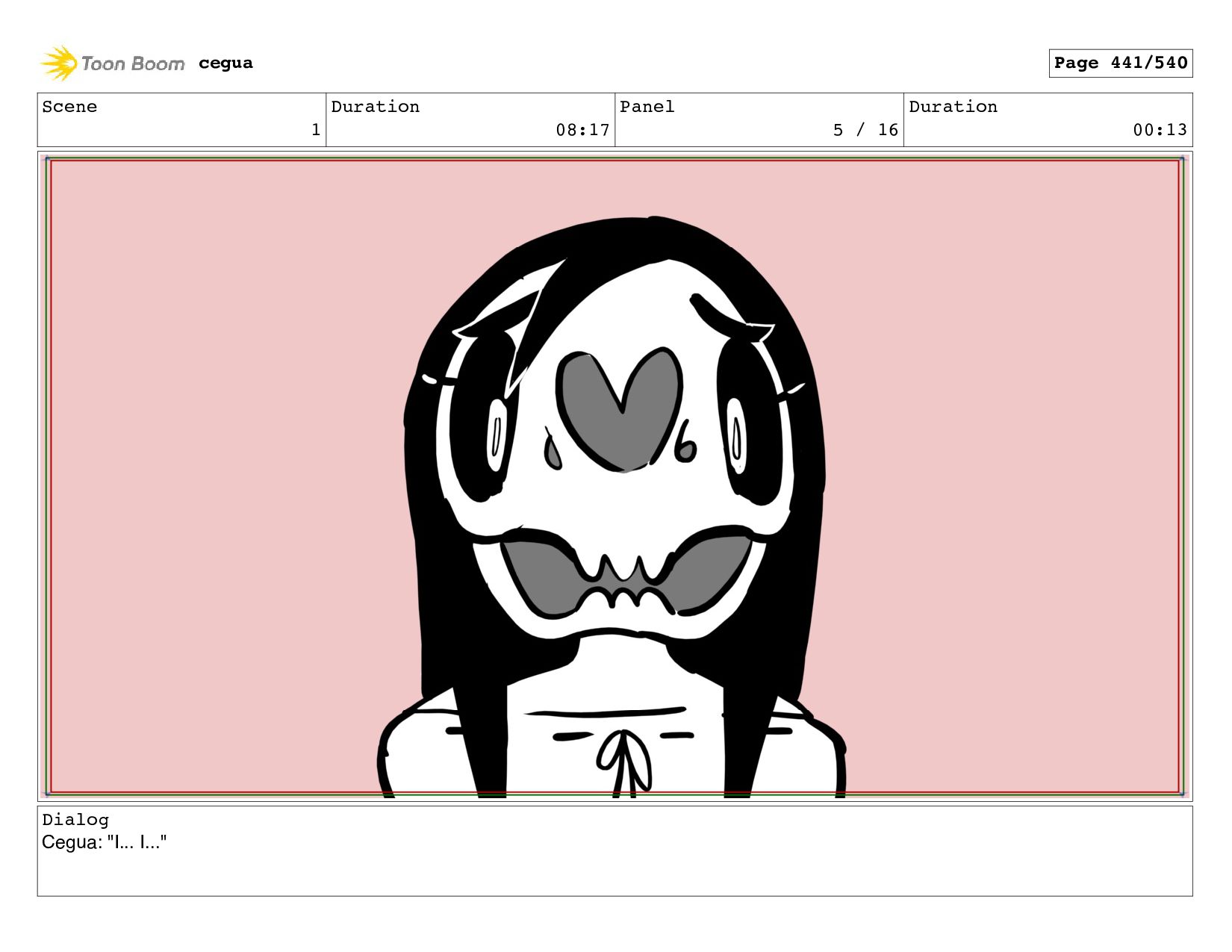Click the panel duration value '00:13'

[1160, 130]
